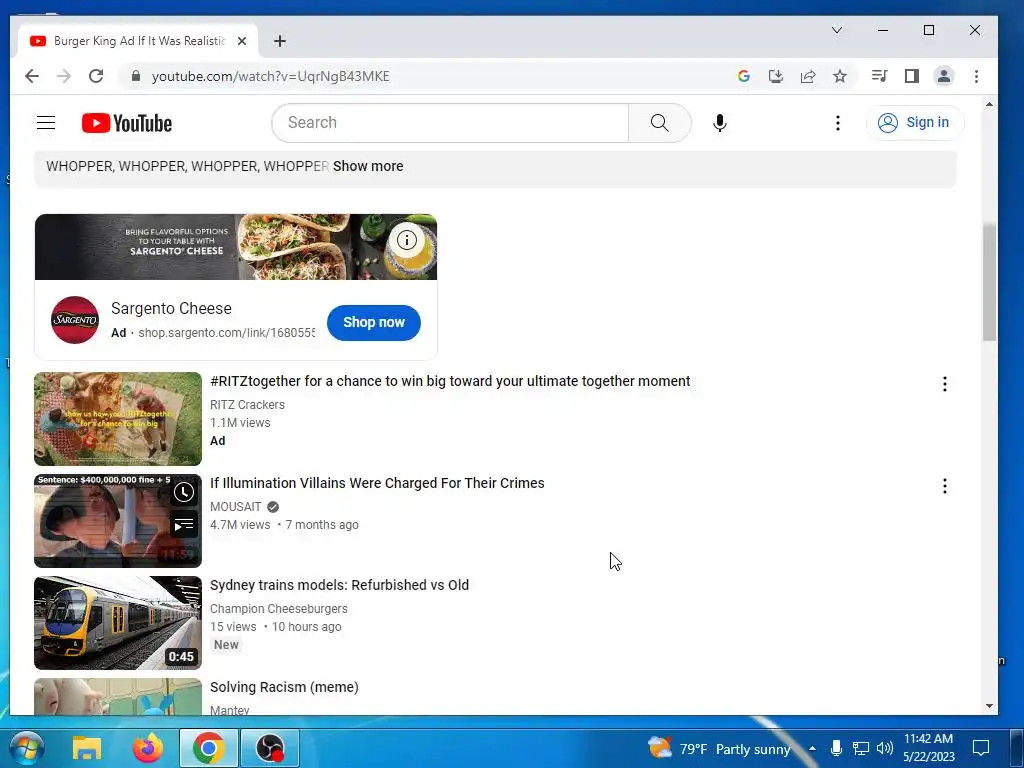Open a new tab with plus button
Screen dimensions: 1024x768
click(280, 41)
